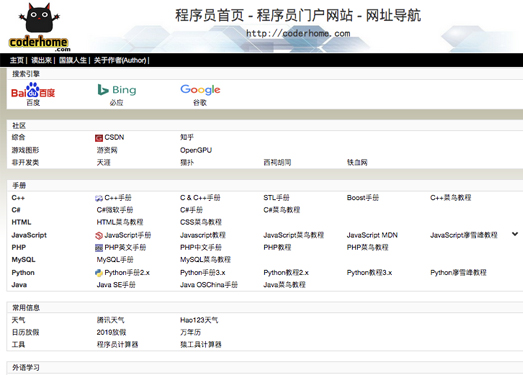Open the C#微软手册 link
Screen dimensions: 523x375
coord(115,210)
